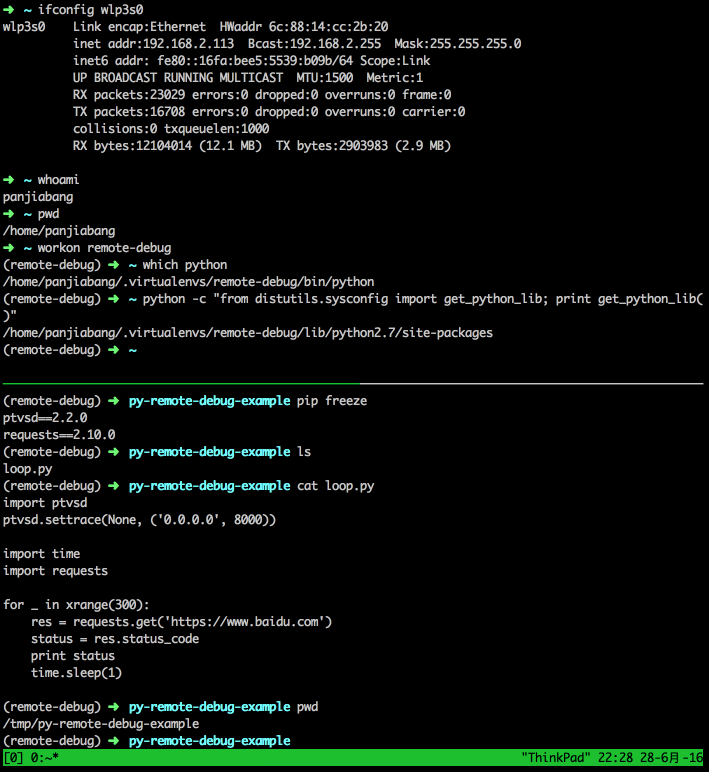Click the tmux session '[0]' indicator

pyautogui.click(x=13, y=758)
